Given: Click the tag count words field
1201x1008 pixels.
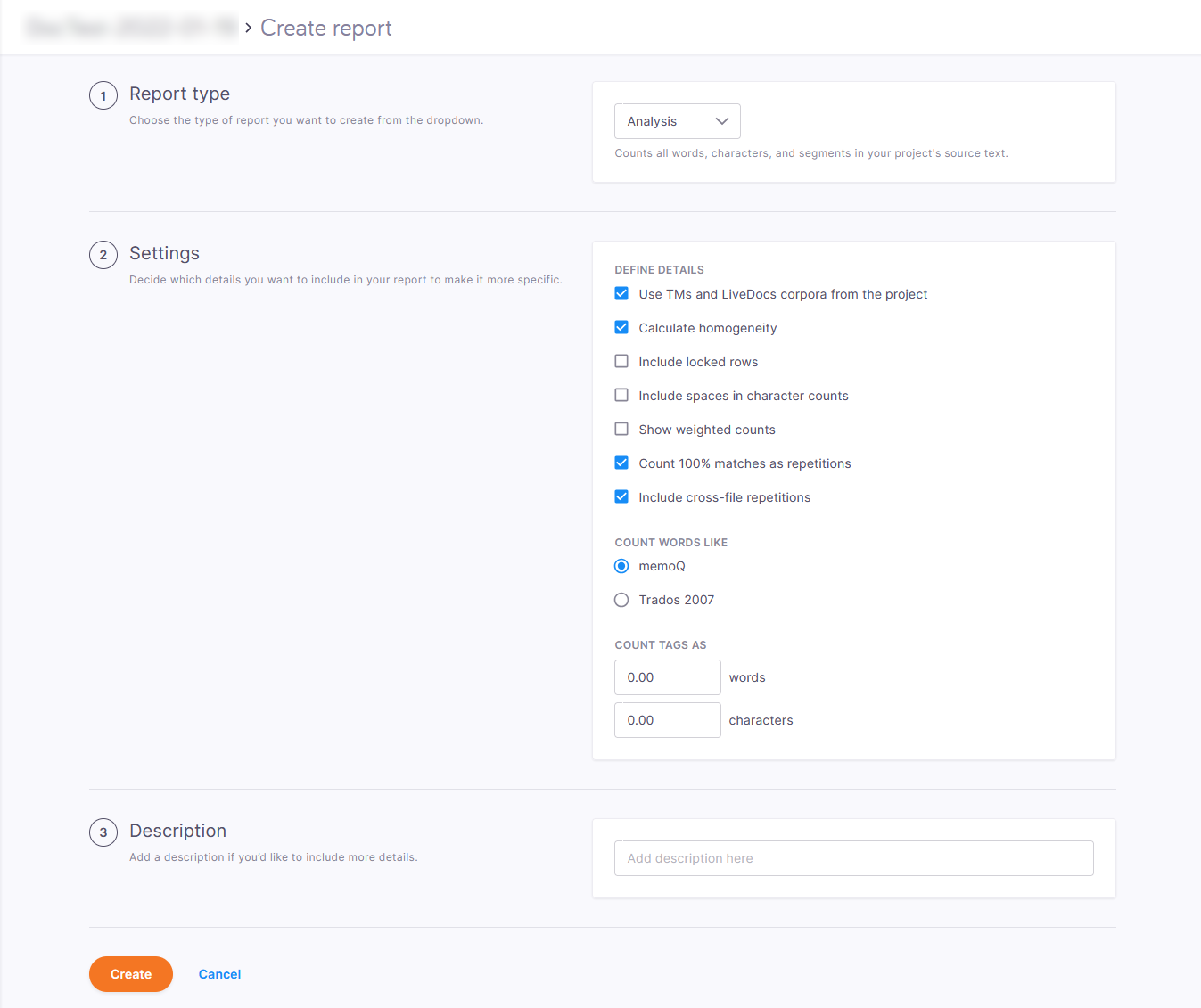Looking at the screenshot, I should tap(667, 677).
